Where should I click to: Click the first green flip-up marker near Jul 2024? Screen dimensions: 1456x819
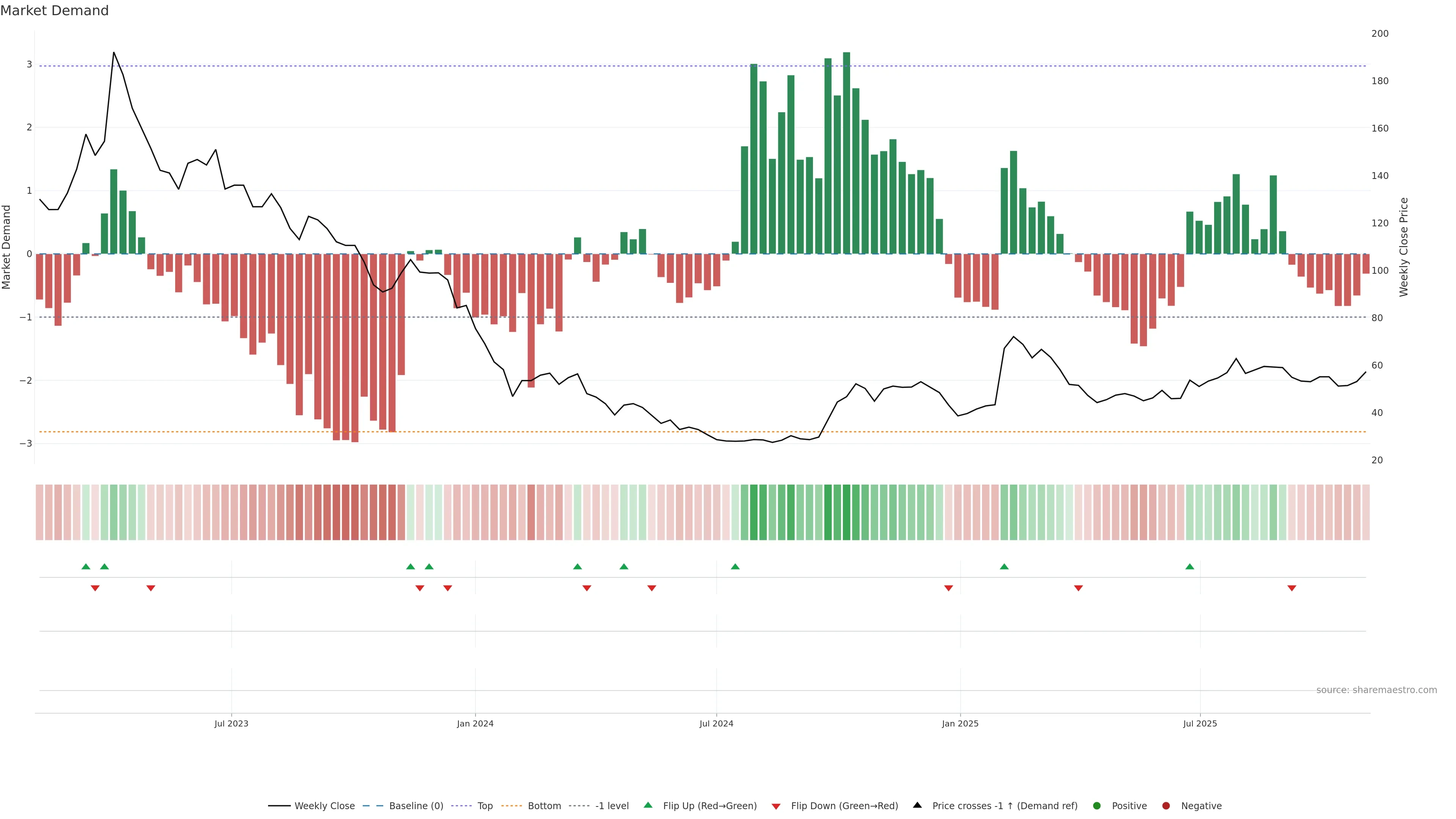(x=735, y=566)
